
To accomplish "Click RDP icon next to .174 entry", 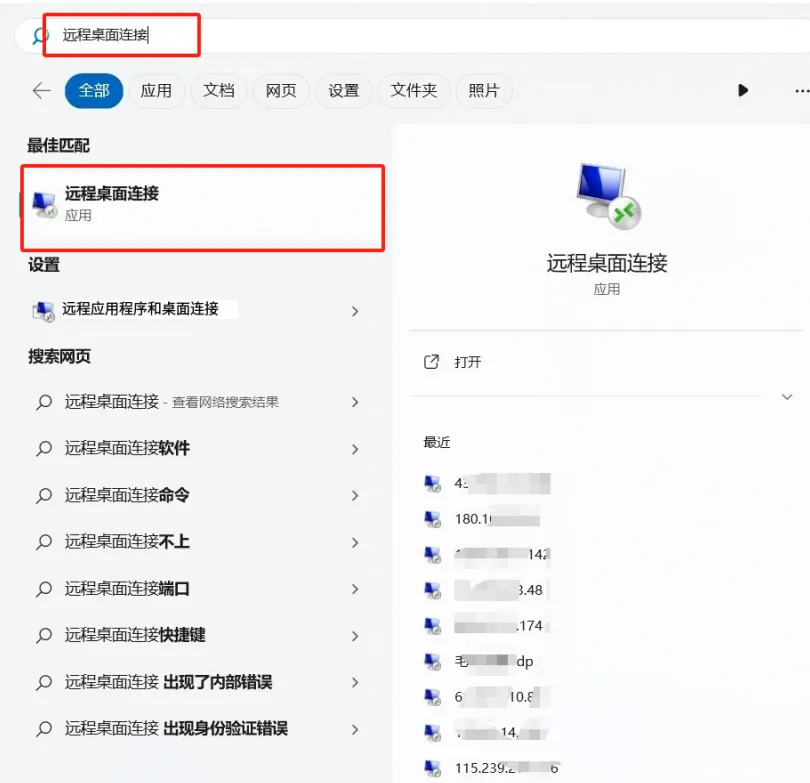I will 432,625.
